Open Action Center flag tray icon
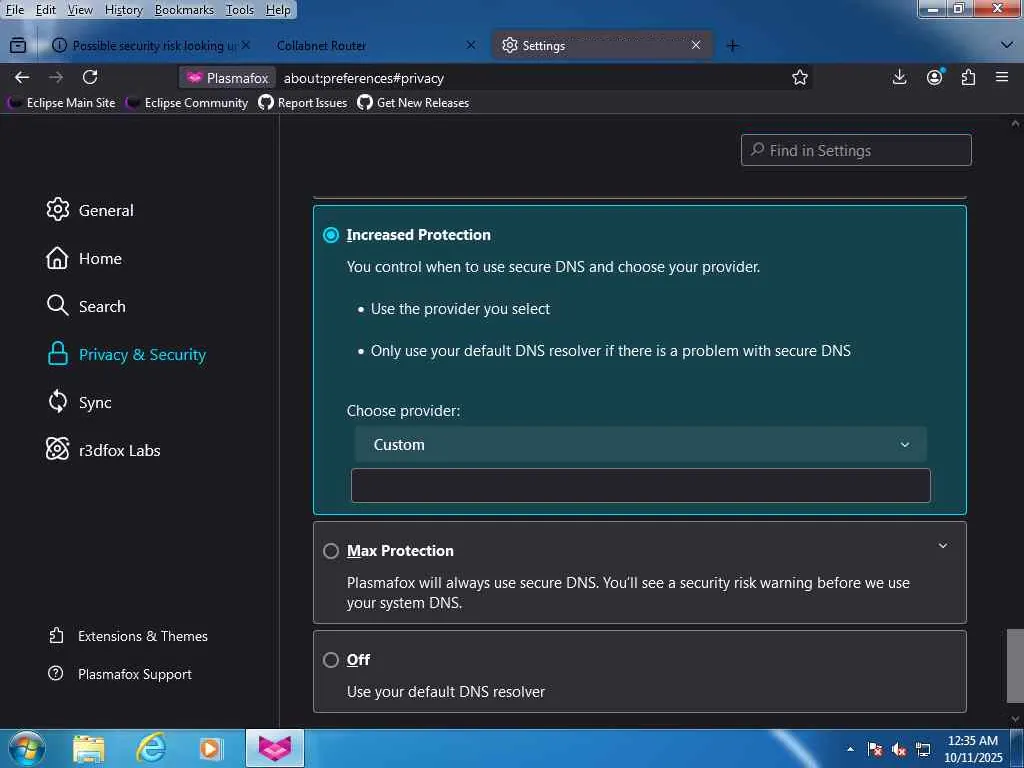Image resolution: width=1024 pixels, height=768 pixels. click(x=875, y=749)
